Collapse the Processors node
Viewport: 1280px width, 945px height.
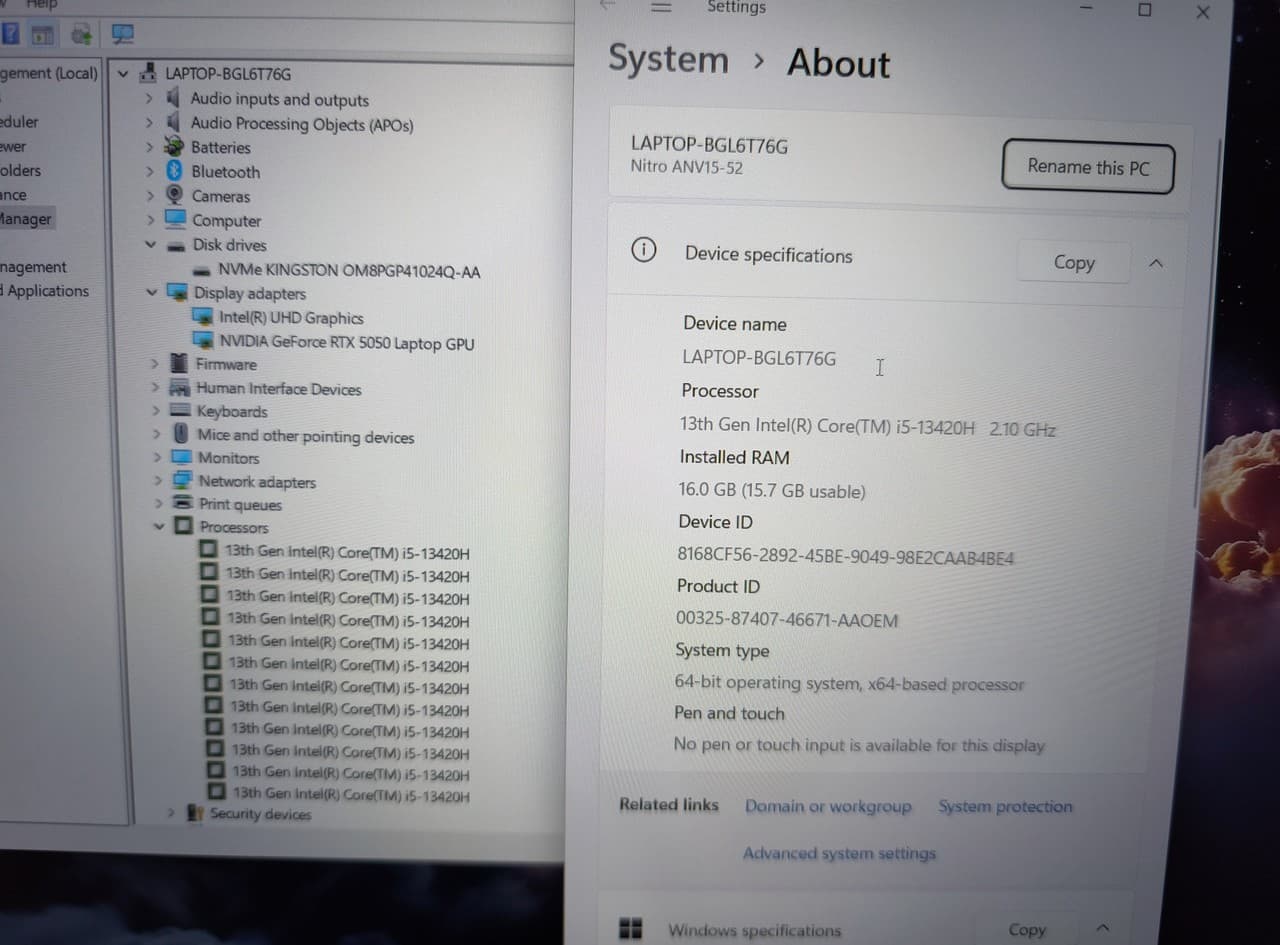(x=159, y=526)
